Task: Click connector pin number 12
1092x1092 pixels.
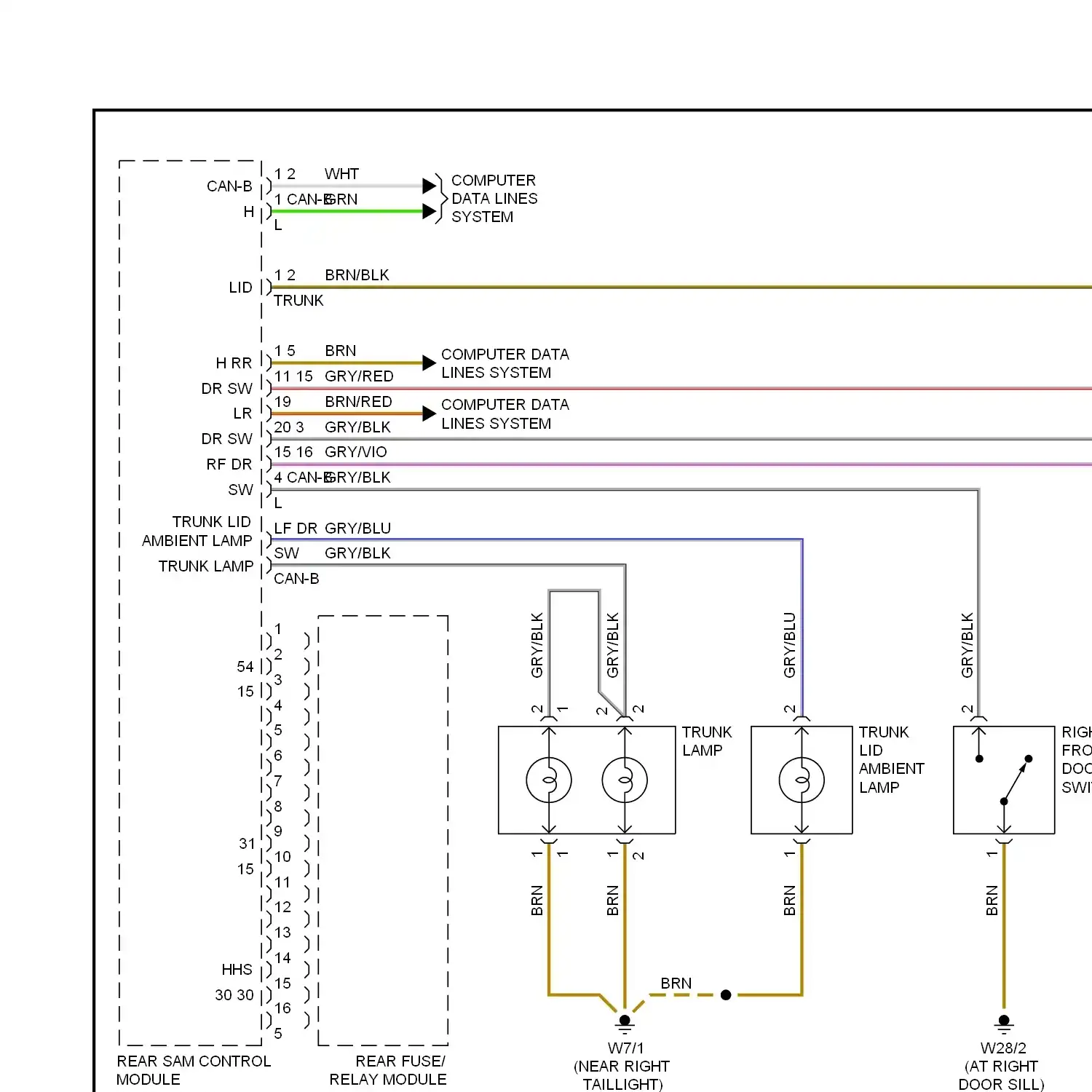Action: (x=282, y=907)
